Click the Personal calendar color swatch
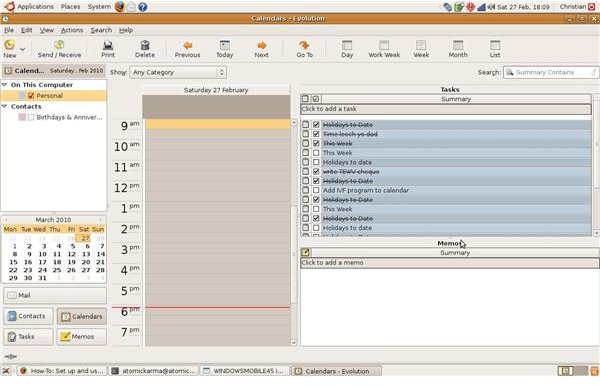Viewport: 600px width, 386px height. pos(22,96)
